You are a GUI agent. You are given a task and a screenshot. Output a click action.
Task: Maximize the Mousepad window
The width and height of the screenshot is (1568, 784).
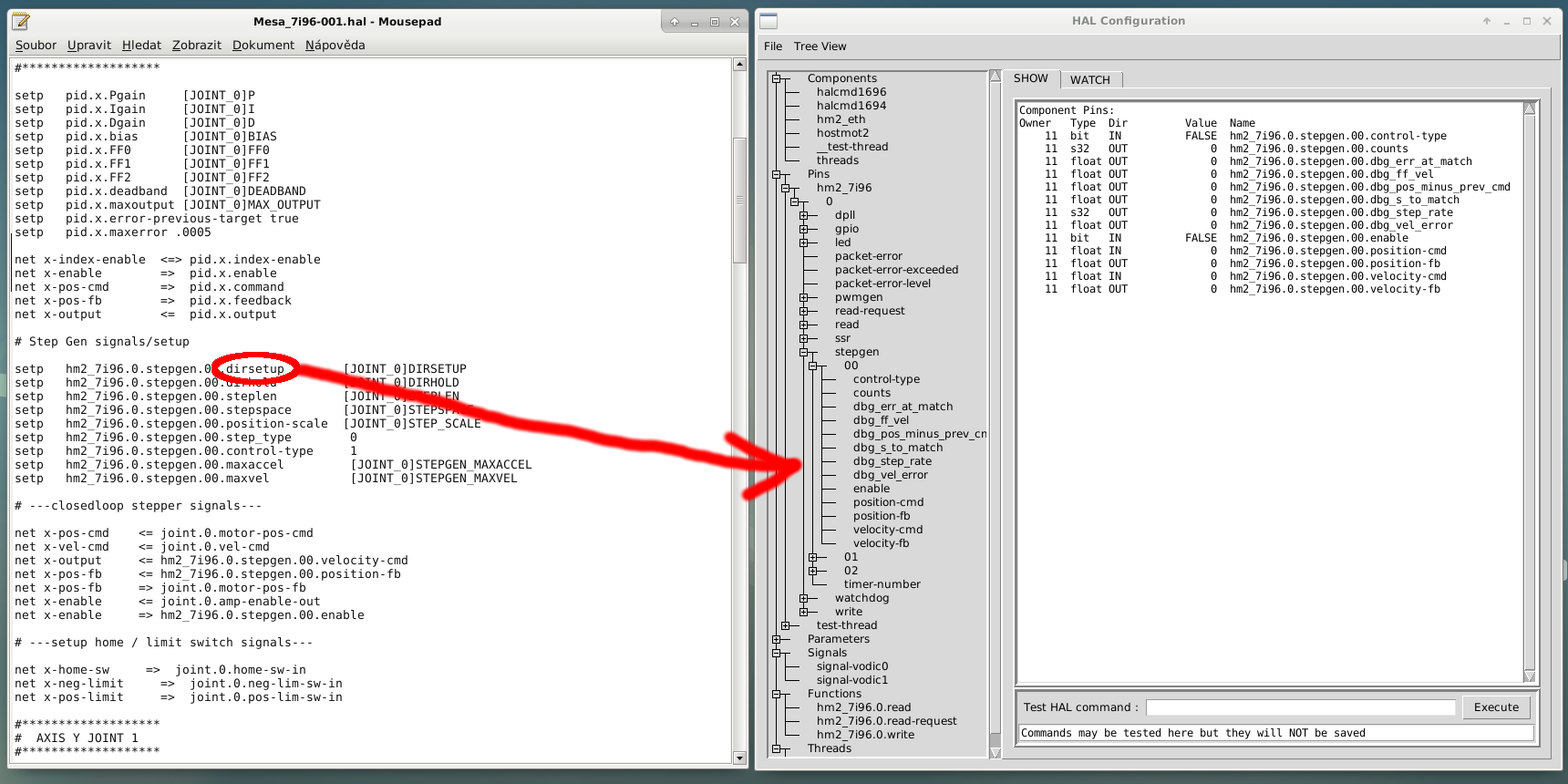pyautogui.click(x=714, y=22)
